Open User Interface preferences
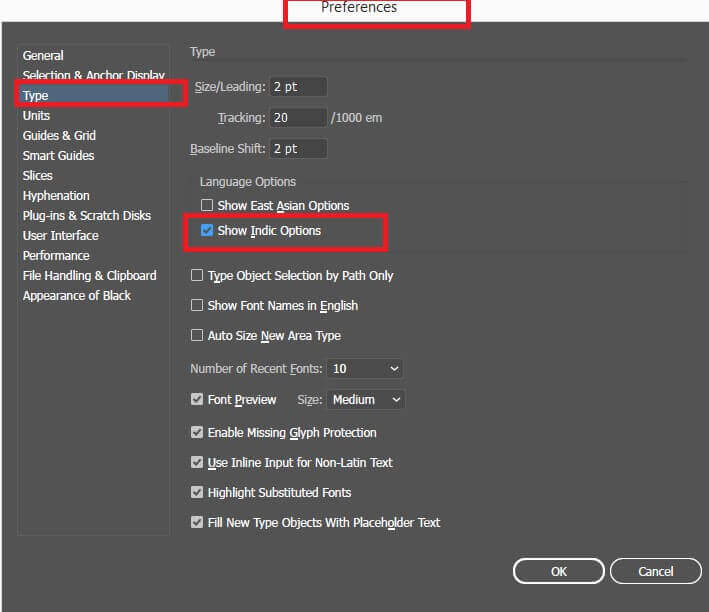The height and width of the screenshot is (612, 709). point(61,236)
